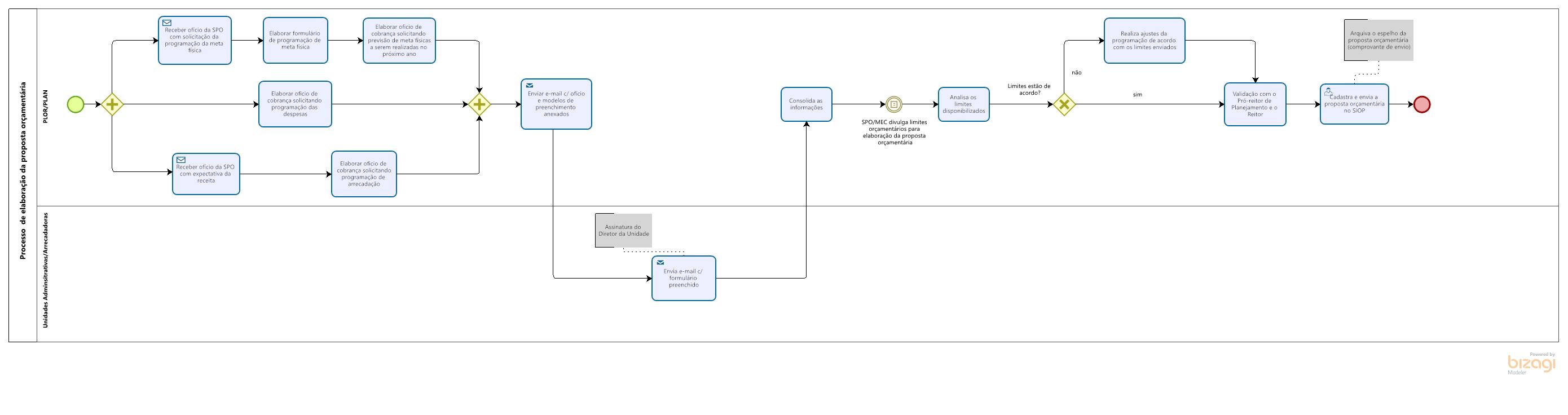Click 'Validação com o Pró-reitor de Planejamento' task

(x=1255, y=104)
